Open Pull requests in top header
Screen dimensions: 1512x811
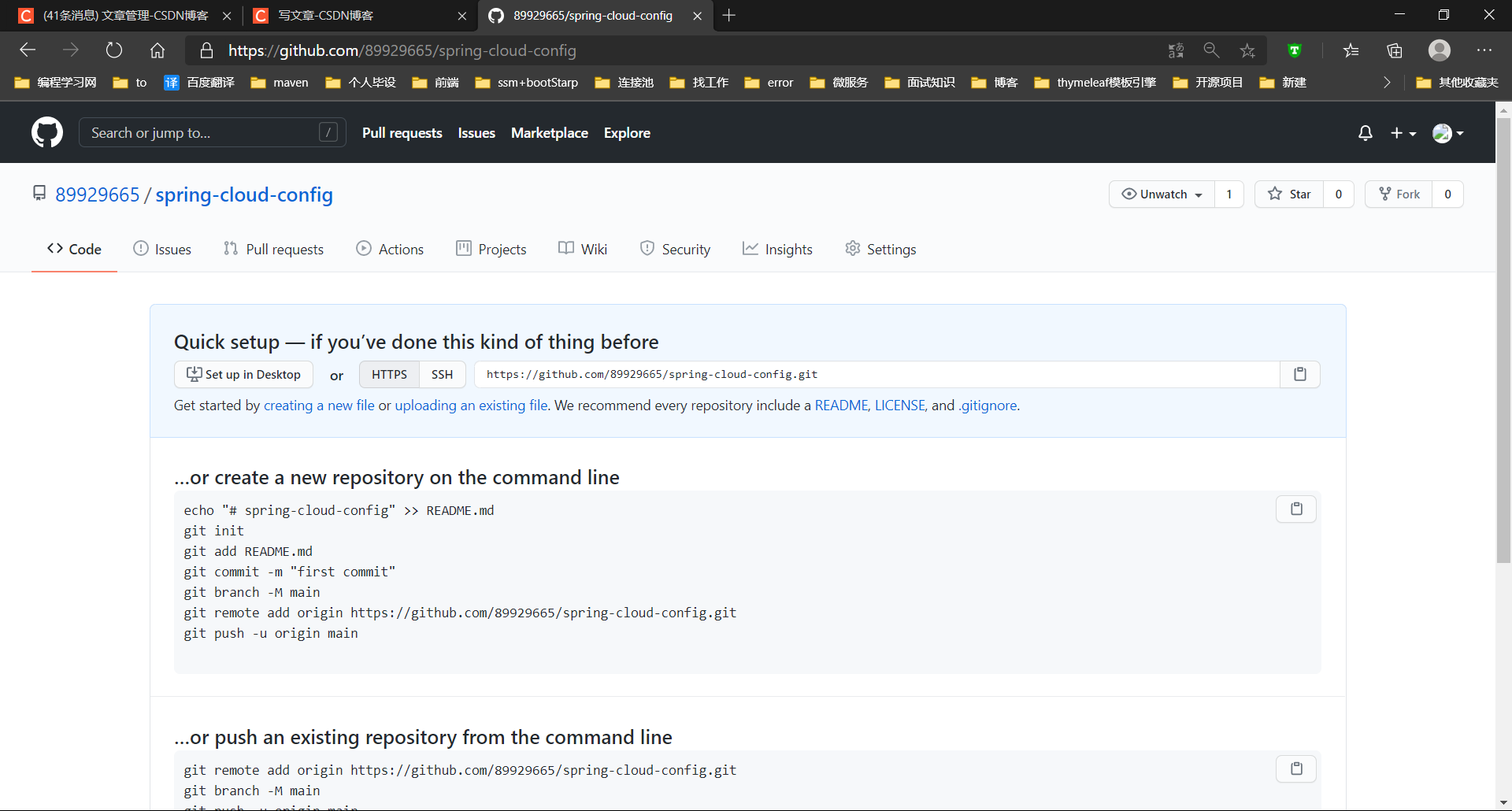(402, 133)
